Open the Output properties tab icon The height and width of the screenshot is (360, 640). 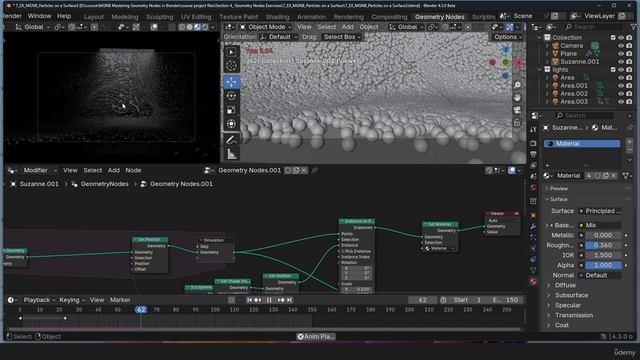tap(533, 154)
